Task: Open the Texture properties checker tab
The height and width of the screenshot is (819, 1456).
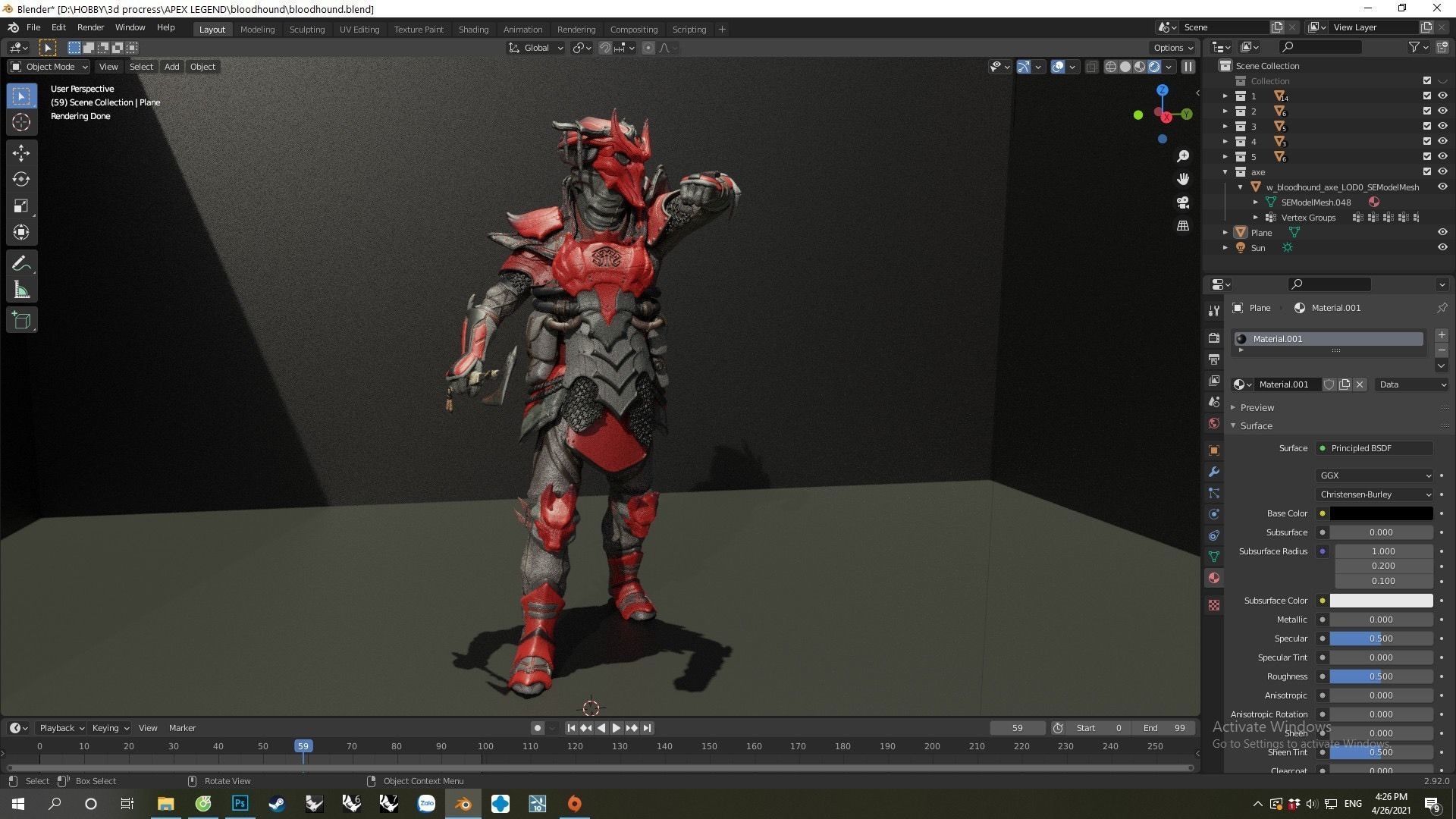Action: click(1214, 605)
